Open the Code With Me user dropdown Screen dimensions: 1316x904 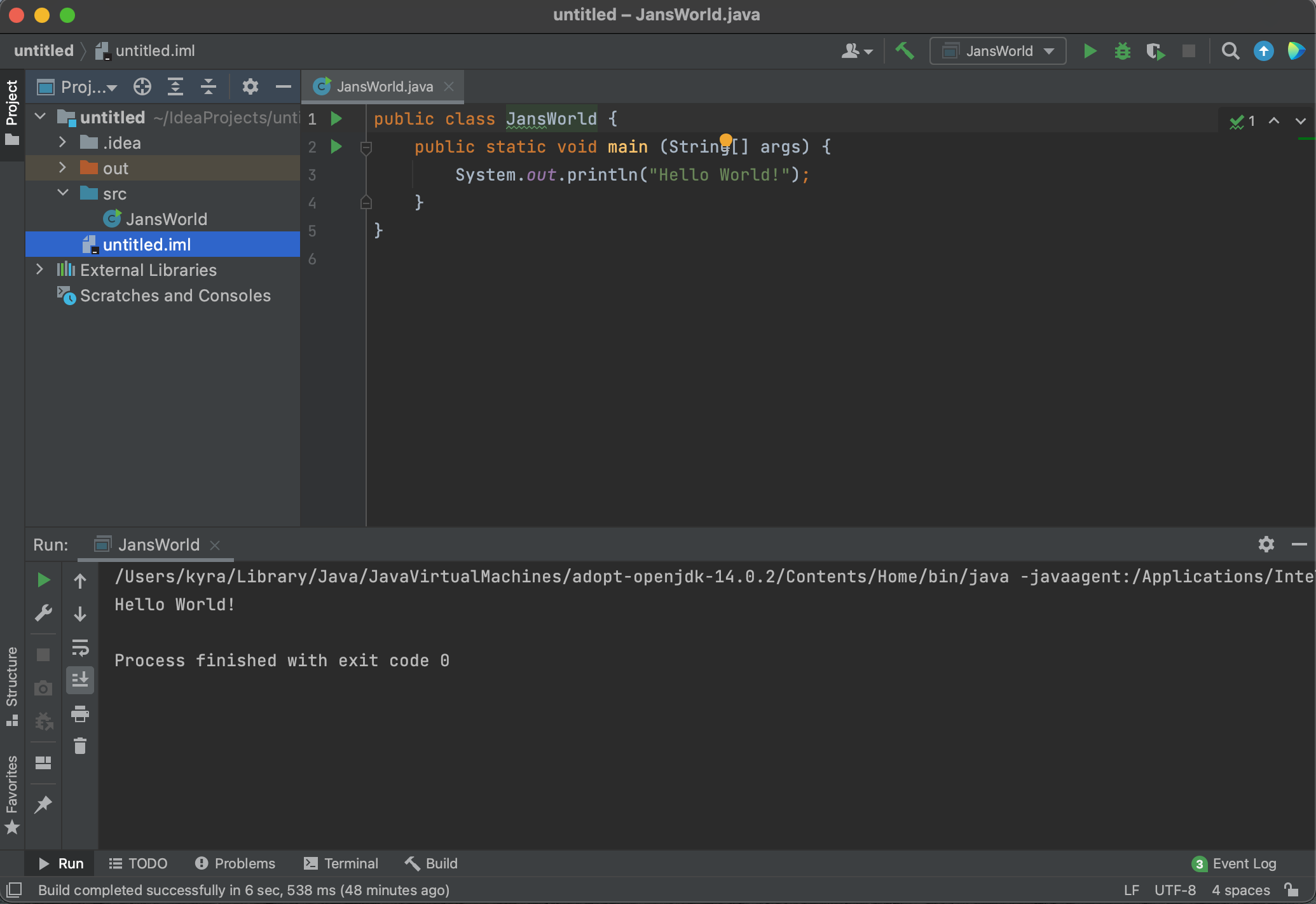click(857, 51)
